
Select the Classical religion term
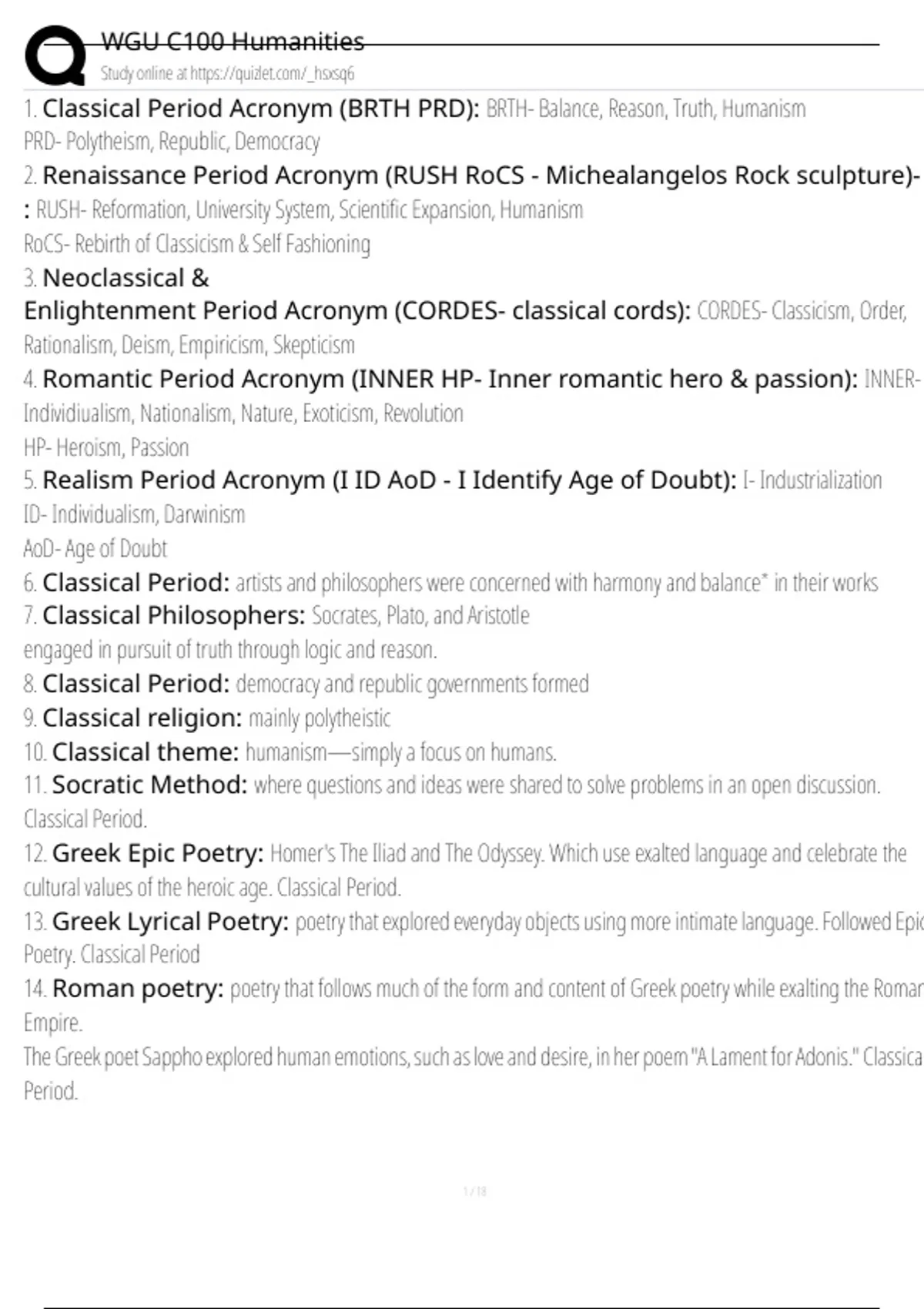coord(142,718)
